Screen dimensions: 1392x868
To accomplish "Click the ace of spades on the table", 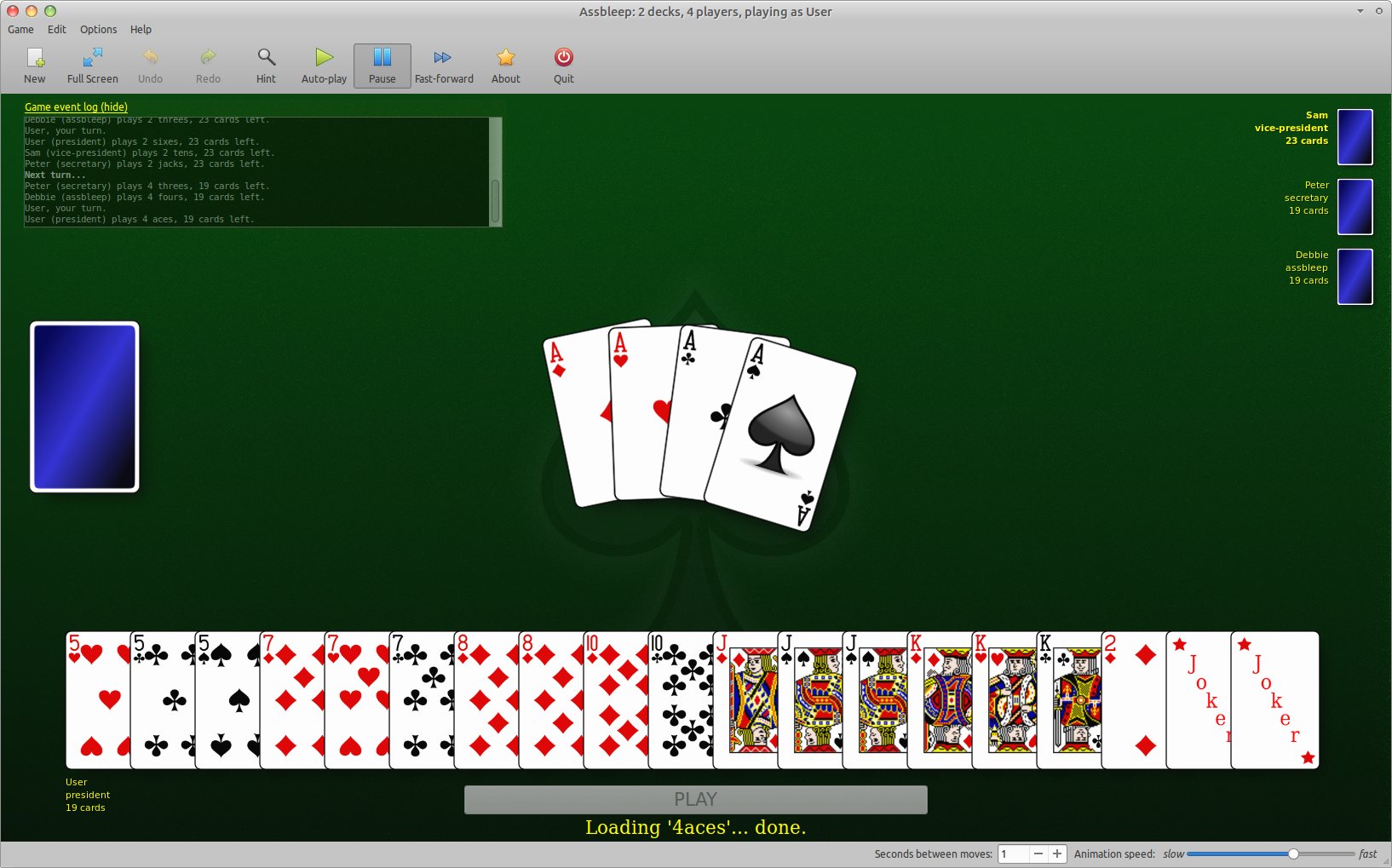I will coord(779,434).
